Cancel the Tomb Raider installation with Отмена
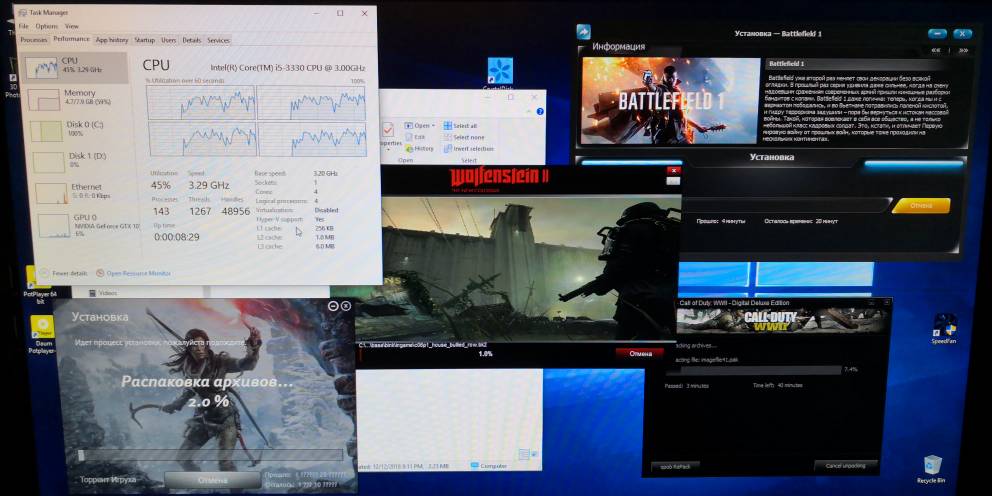Image resolution: width=992 pixels, height=496 pixels. (x=212, y=480)
